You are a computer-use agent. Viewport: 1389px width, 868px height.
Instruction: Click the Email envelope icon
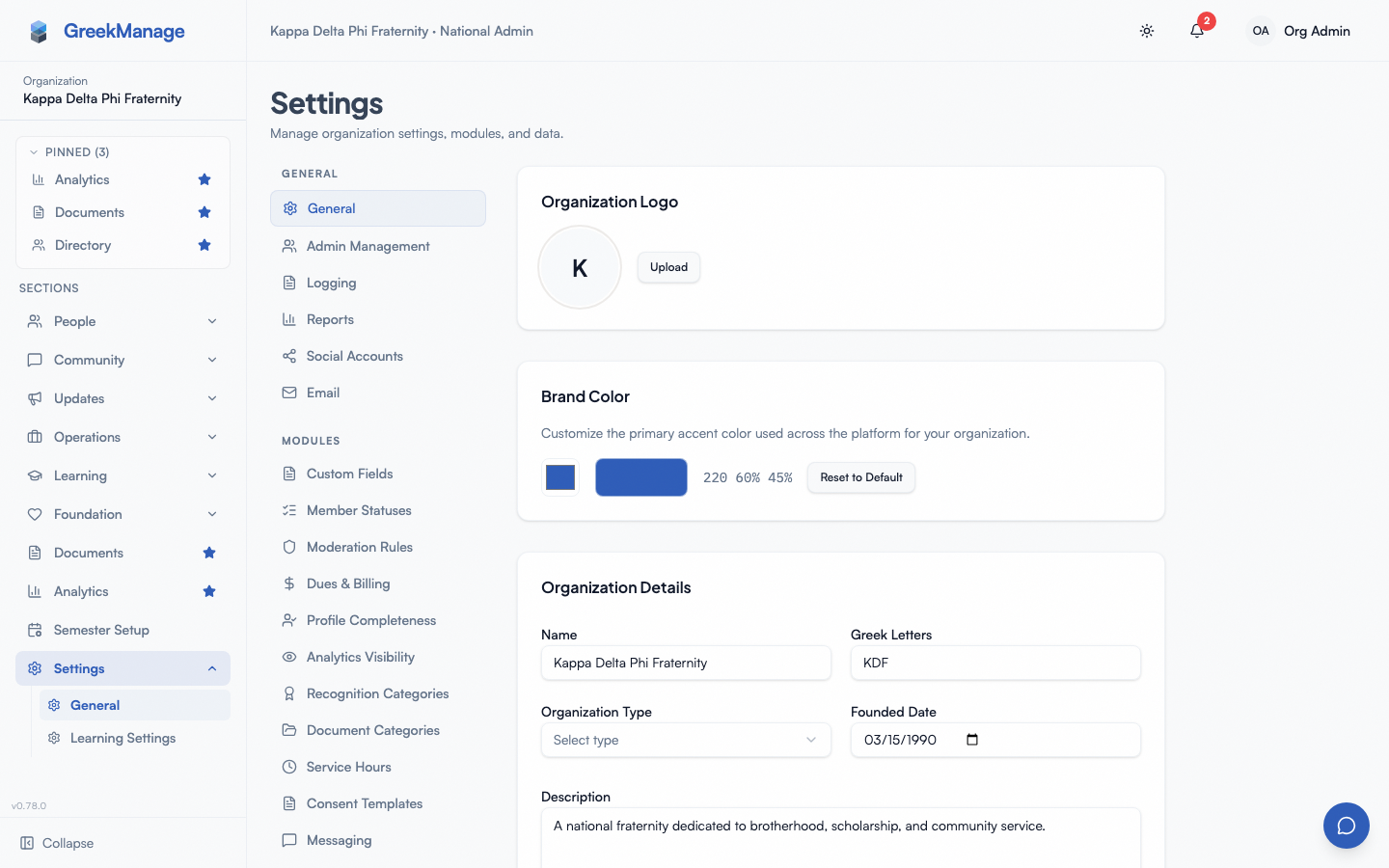(x=289, y=393)
